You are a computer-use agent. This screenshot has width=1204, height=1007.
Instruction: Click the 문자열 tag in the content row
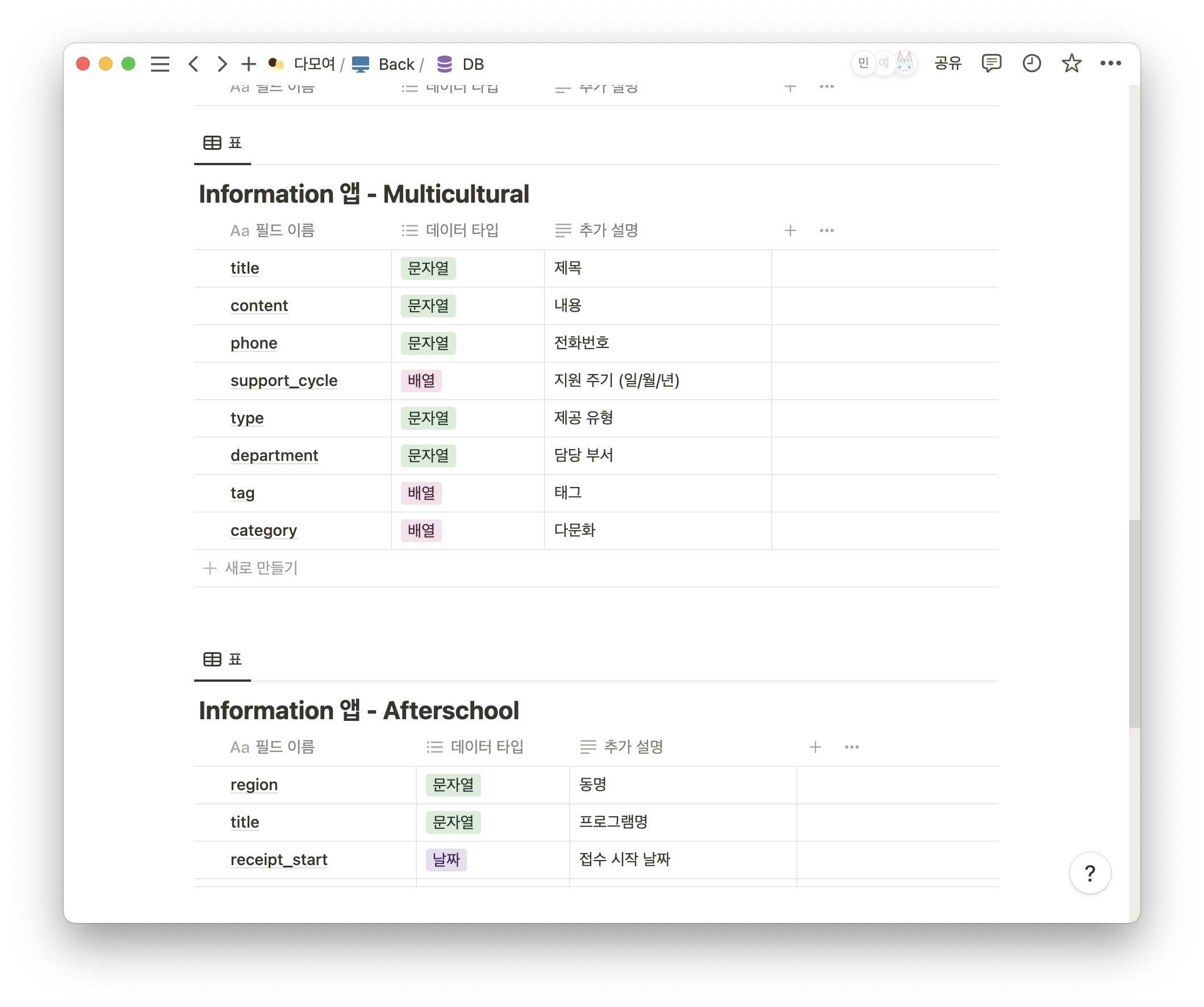(x=428, y=306)
